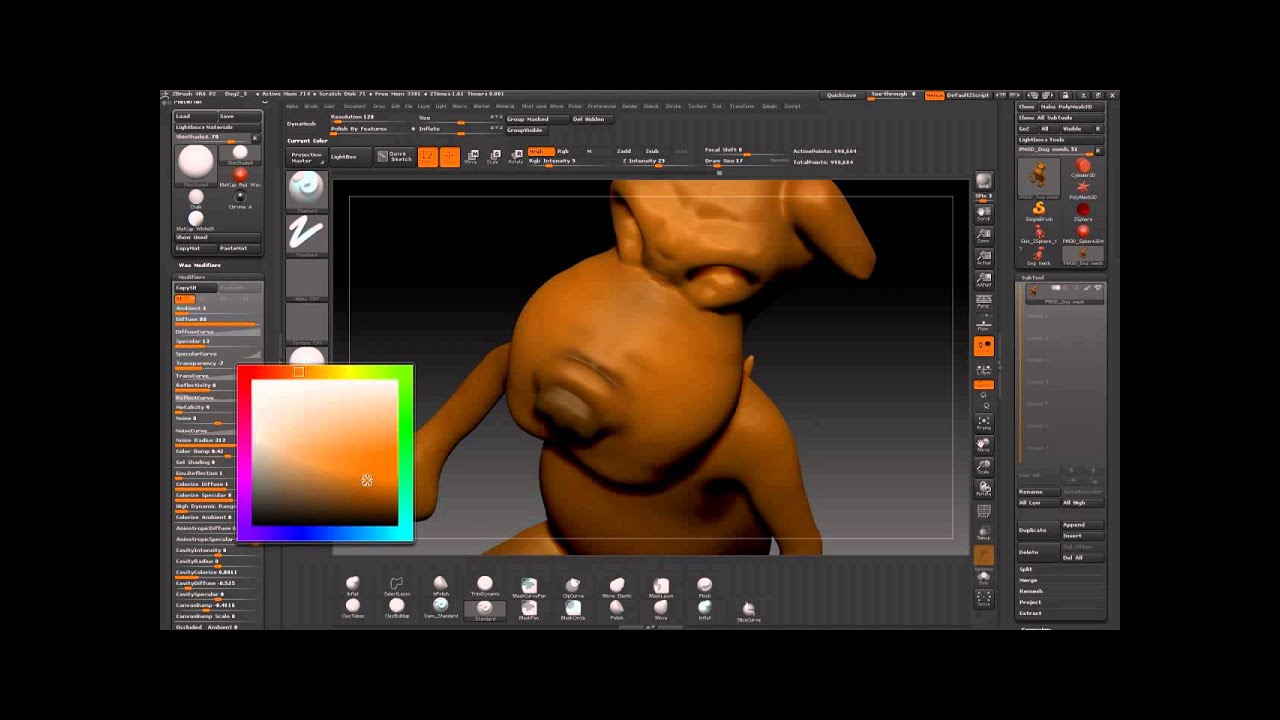
Task: Click the Actual size icon
Action: coord(984,258)
